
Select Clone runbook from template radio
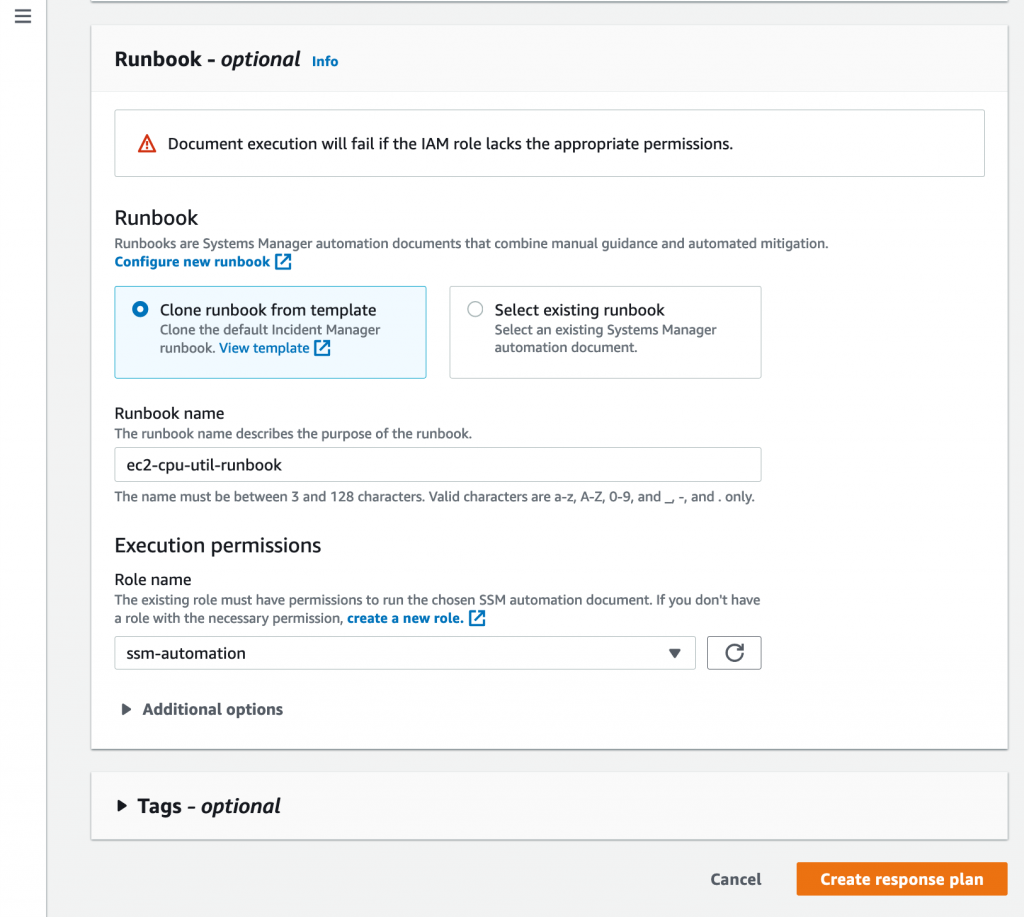click(x=141, y=310)
